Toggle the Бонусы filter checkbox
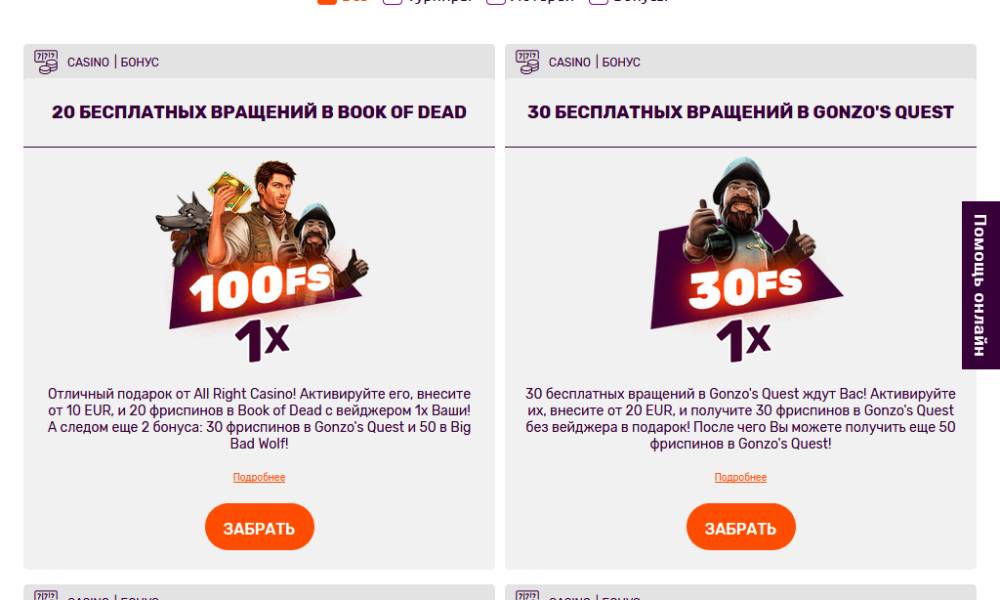The width and height of the screenshot is (1000, 600). tap(598, 2)
